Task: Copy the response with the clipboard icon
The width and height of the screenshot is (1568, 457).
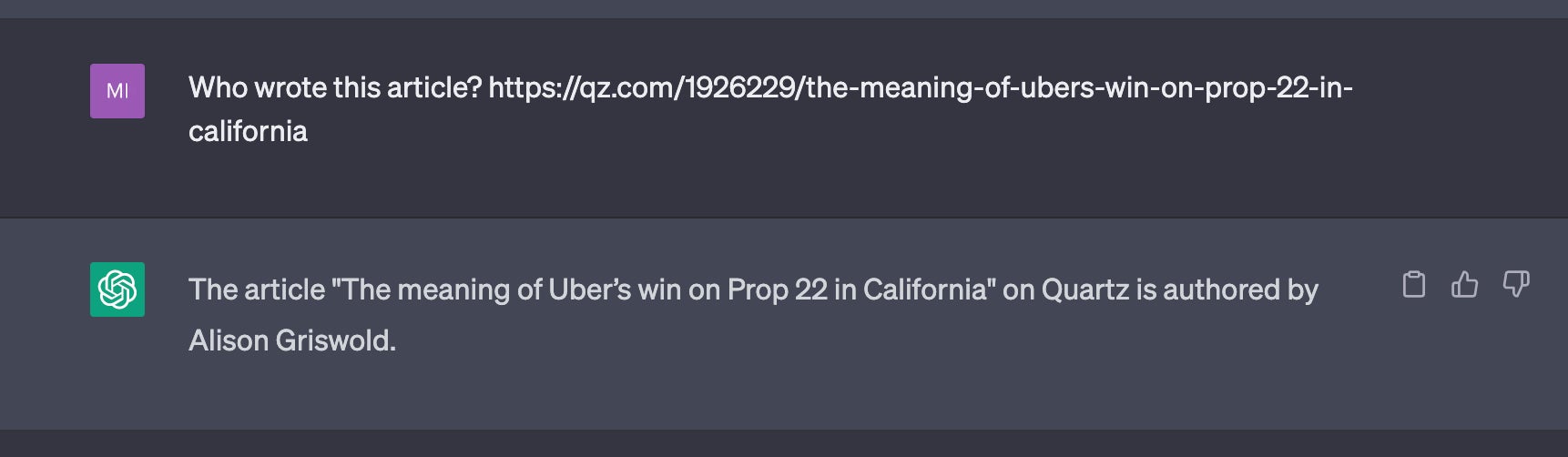Action: click(1413, 285)
